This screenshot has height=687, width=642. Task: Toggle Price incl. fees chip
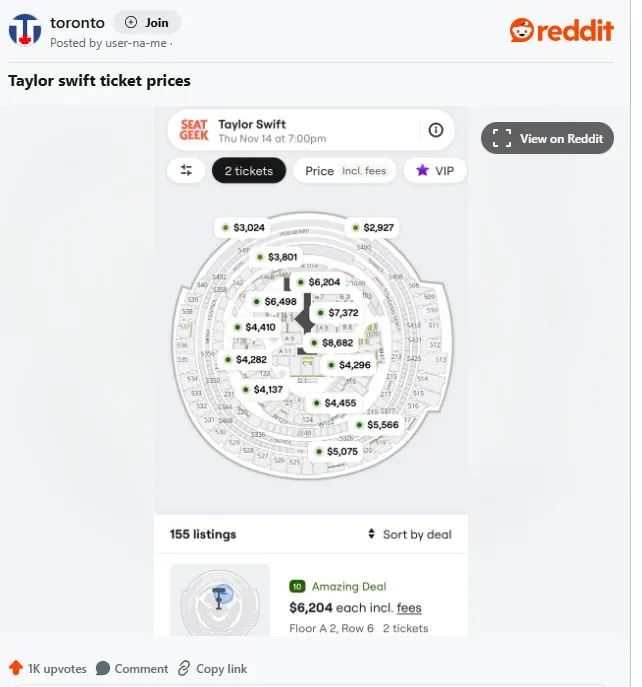345,170
